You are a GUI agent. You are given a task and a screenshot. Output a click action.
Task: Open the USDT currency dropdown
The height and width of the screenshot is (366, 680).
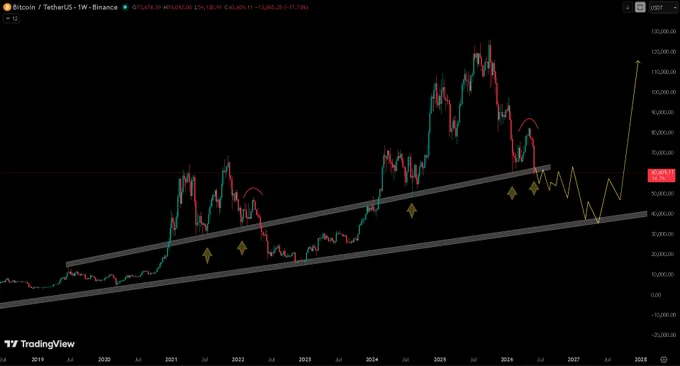663,7
